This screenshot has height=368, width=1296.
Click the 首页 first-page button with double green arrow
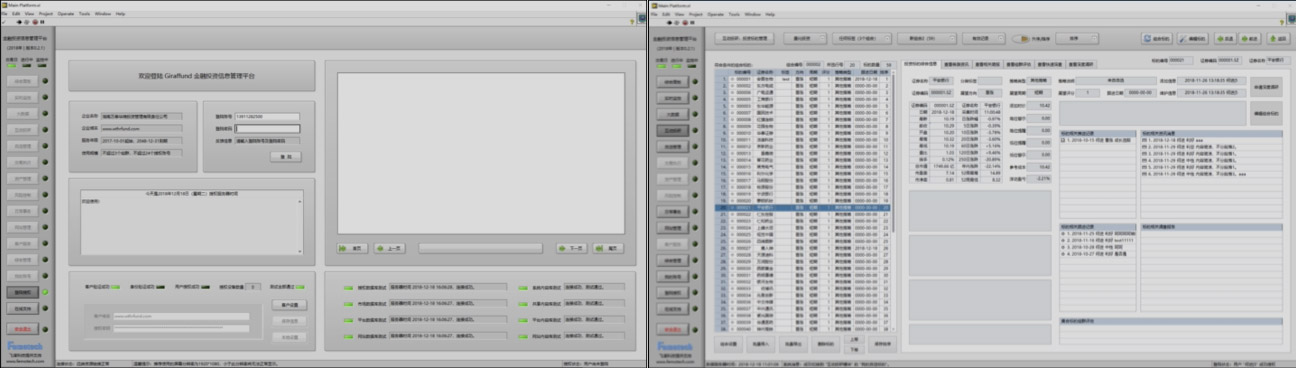pyautogui.click(x=352, y=247)
